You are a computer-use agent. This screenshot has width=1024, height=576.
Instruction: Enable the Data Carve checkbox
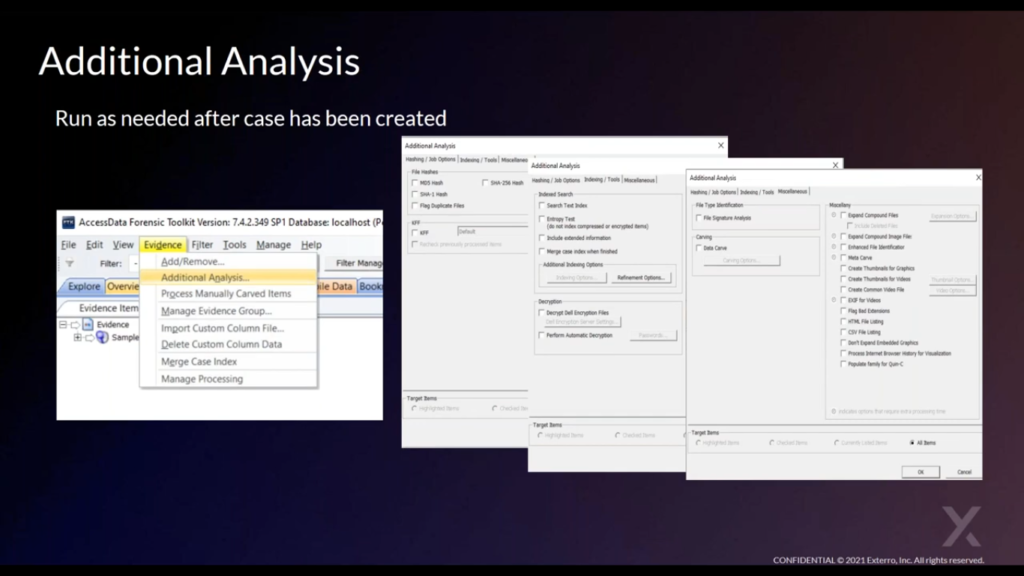(699, 248)
